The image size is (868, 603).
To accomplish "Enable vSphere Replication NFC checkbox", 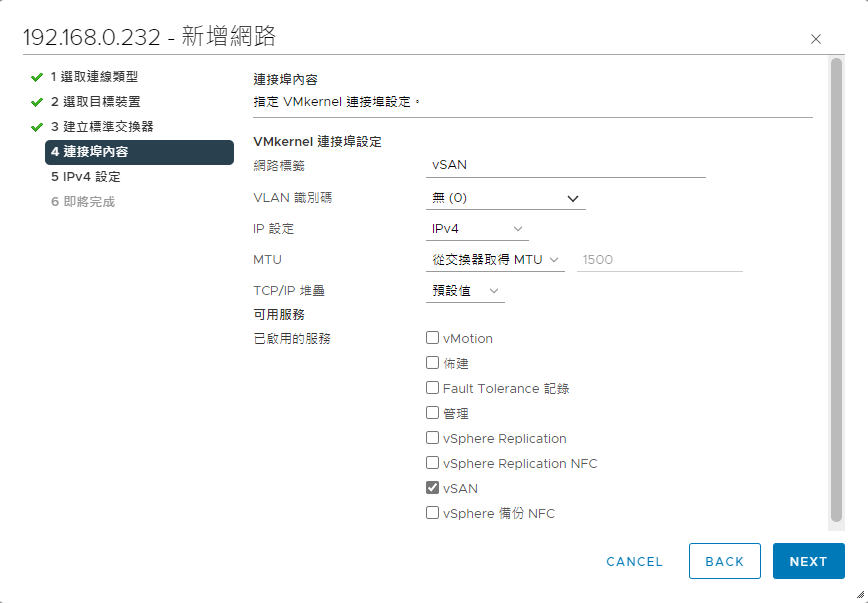I will tap(433, 463).
